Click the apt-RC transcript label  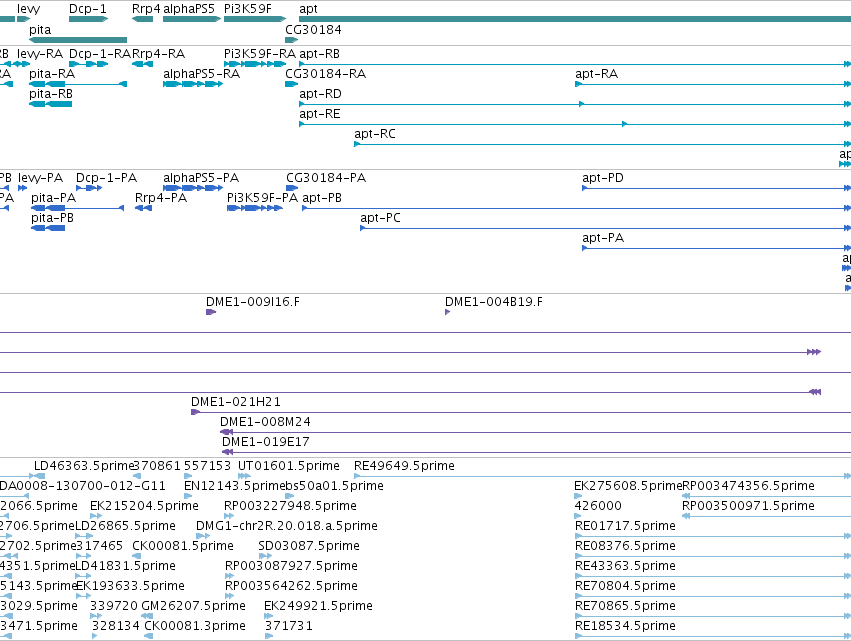pos(375,134)
